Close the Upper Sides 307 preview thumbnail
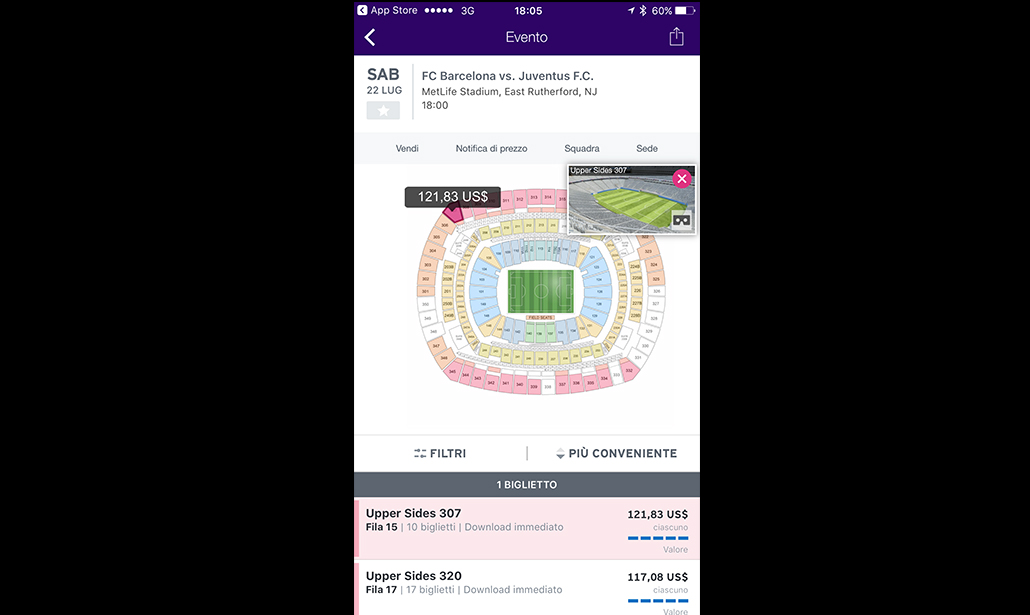 click(682, 178)
